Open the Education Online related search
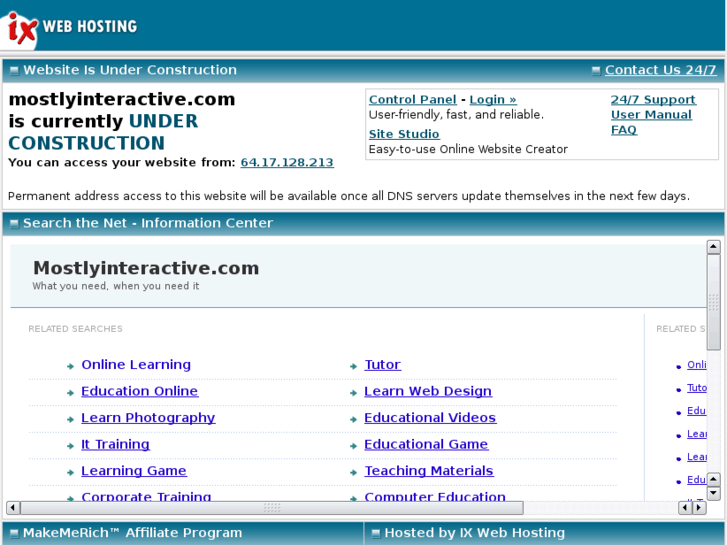The width and height of the screenshot is (727, 545). pyautogui.click(x=140, y=391)
